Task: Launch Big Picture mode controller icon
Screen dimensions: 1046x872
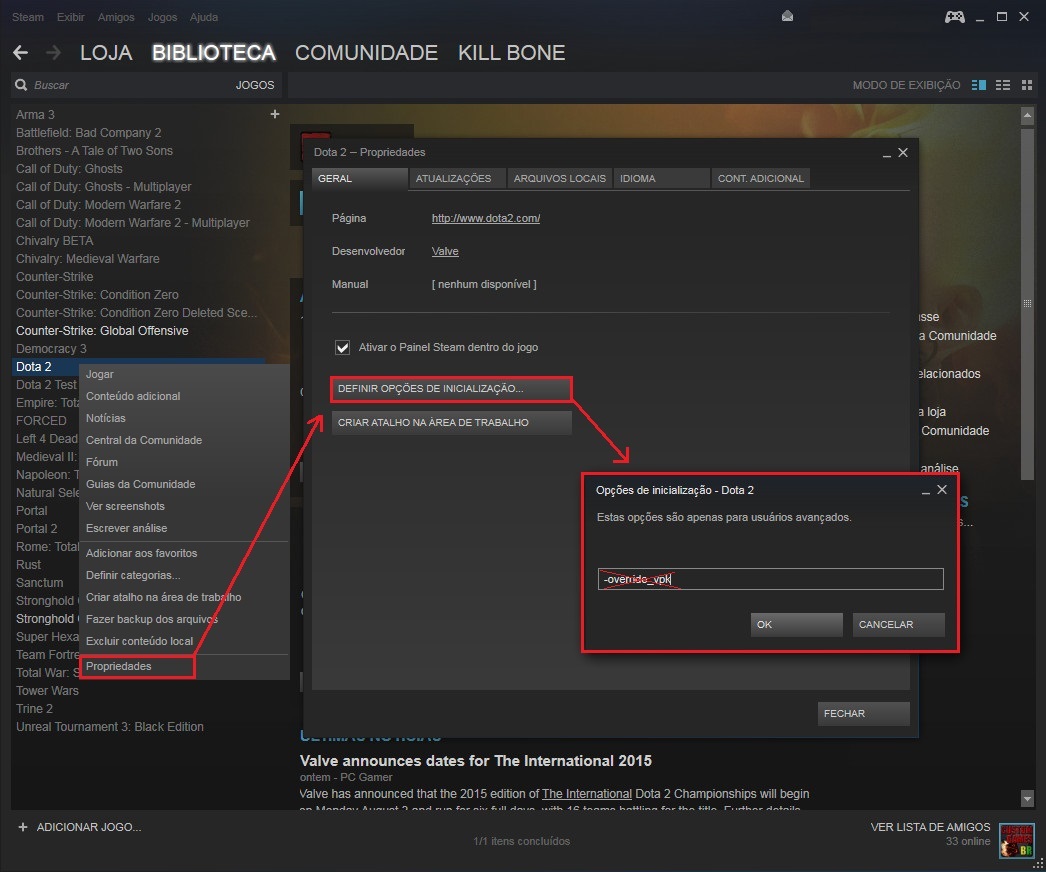Action: 955,17
